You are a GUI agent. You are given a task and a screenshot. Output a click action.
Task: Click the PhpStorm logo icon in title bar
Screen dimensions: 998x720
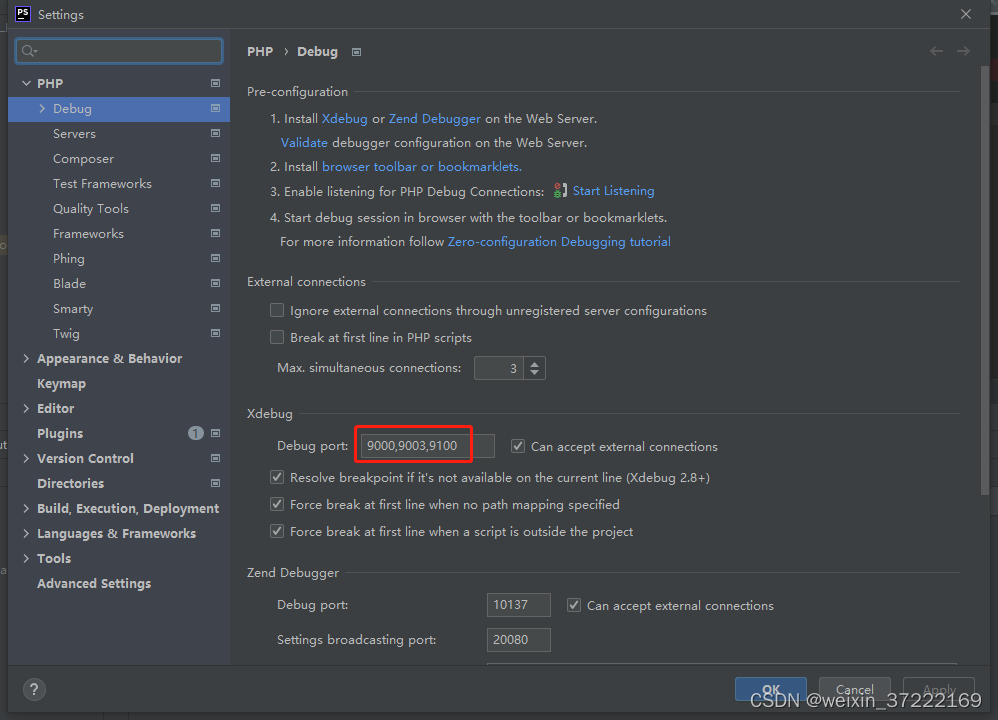(x=23, y=14)
